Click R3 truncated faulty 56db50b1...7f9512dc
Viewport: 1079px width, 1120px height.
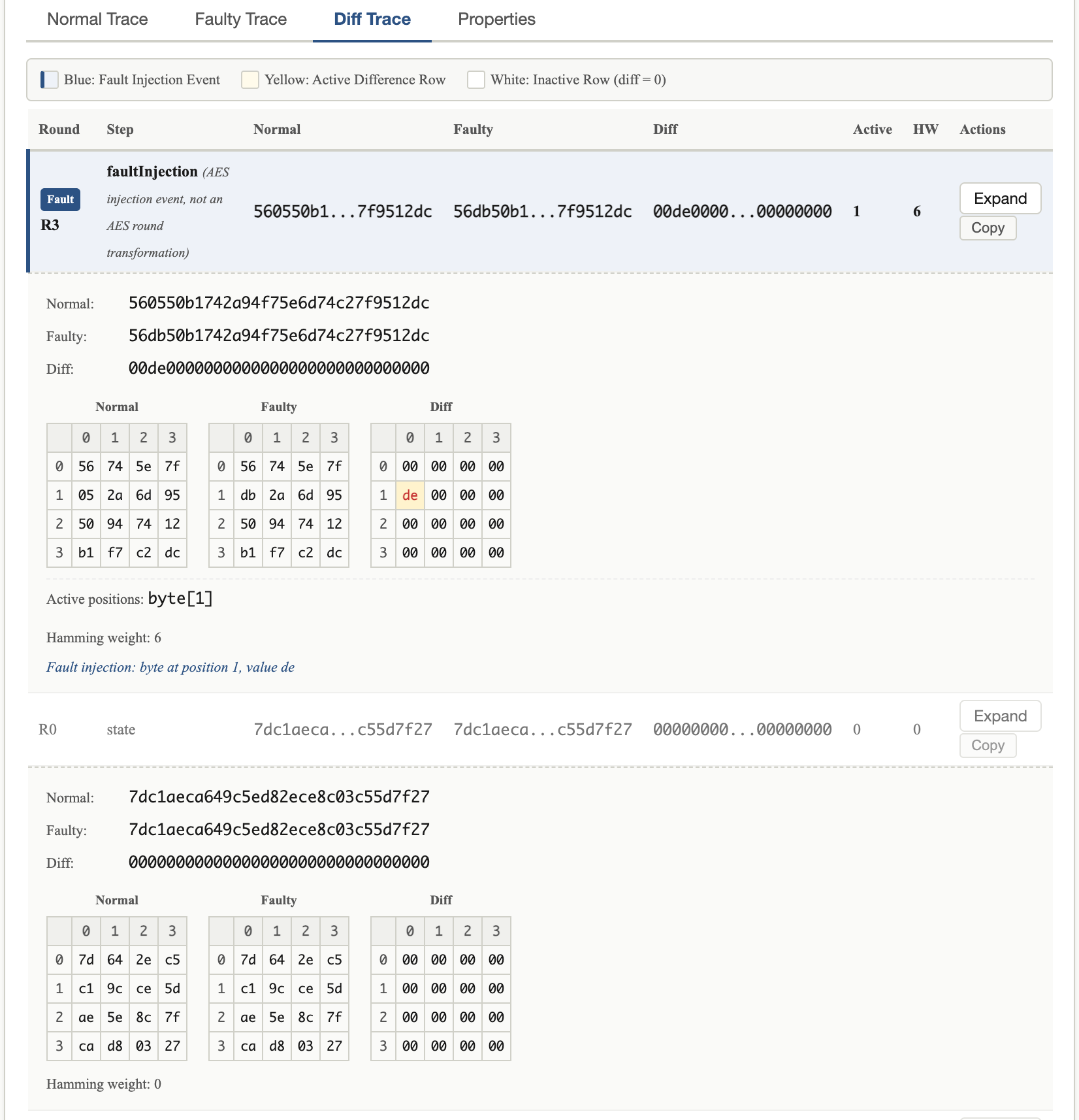coord(542,211)
